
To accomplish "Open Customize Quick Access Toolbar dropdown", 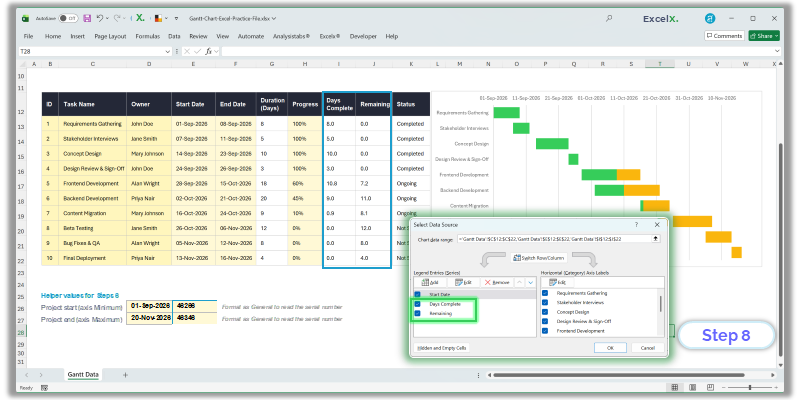I will [176, 18].
